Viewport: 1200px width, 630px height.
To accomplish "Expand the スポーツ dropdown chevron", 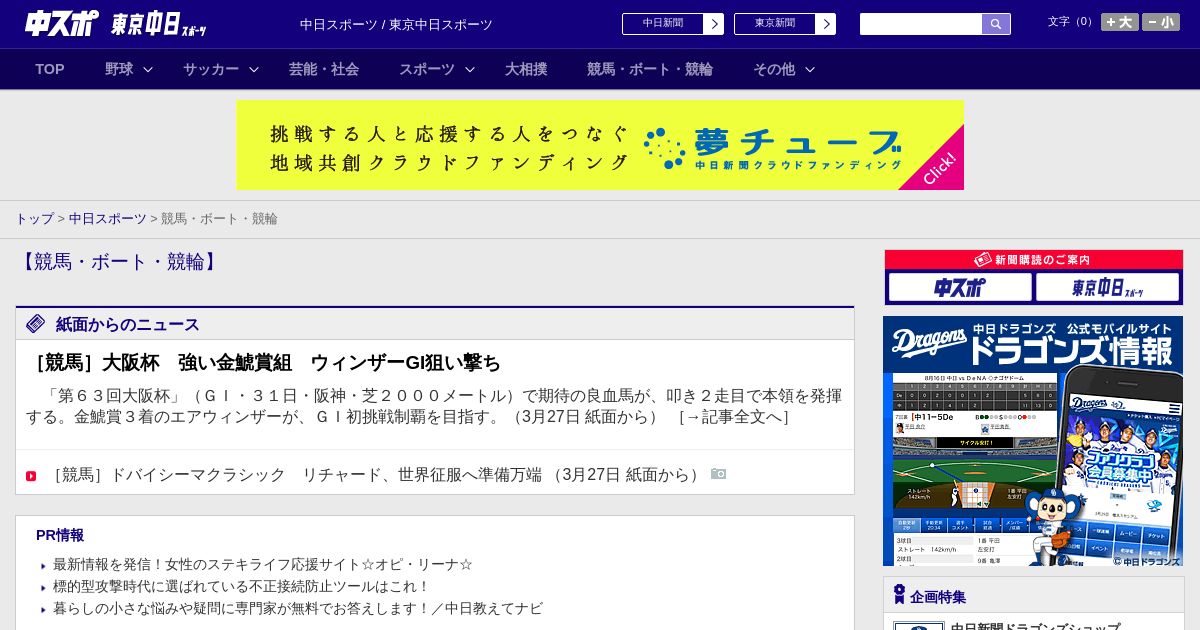I will [x=470, y=69].
